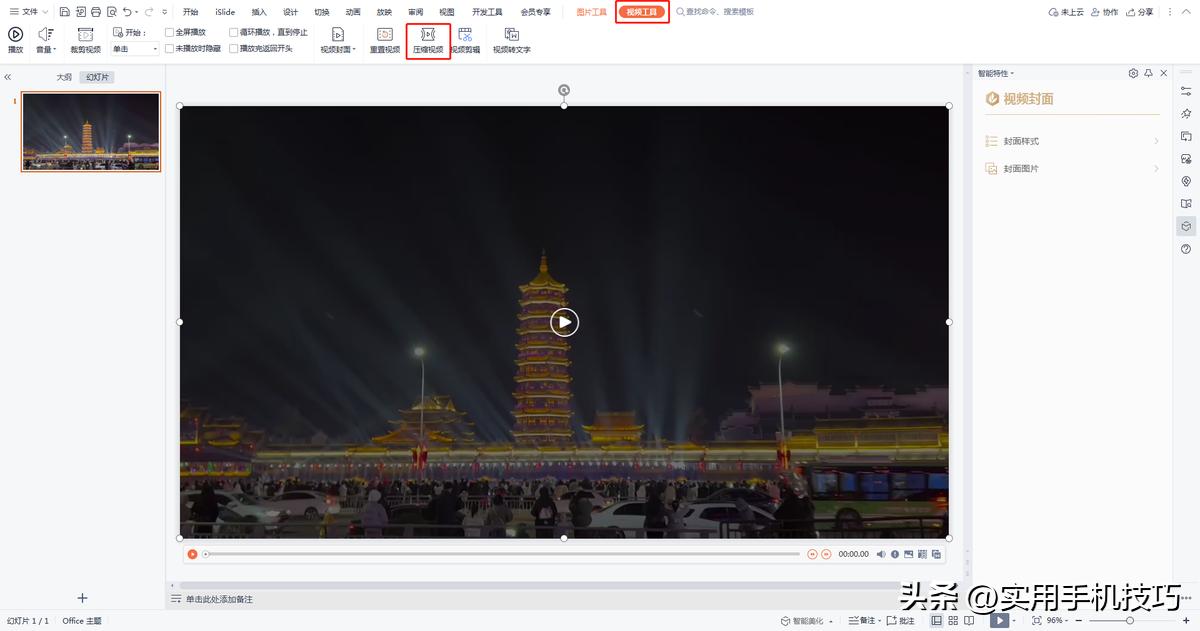Select slide 1 thumbnail in the sidebar
Viewport: 1200px width, 631px height.
pyautogui.click(x=90, y=131)
